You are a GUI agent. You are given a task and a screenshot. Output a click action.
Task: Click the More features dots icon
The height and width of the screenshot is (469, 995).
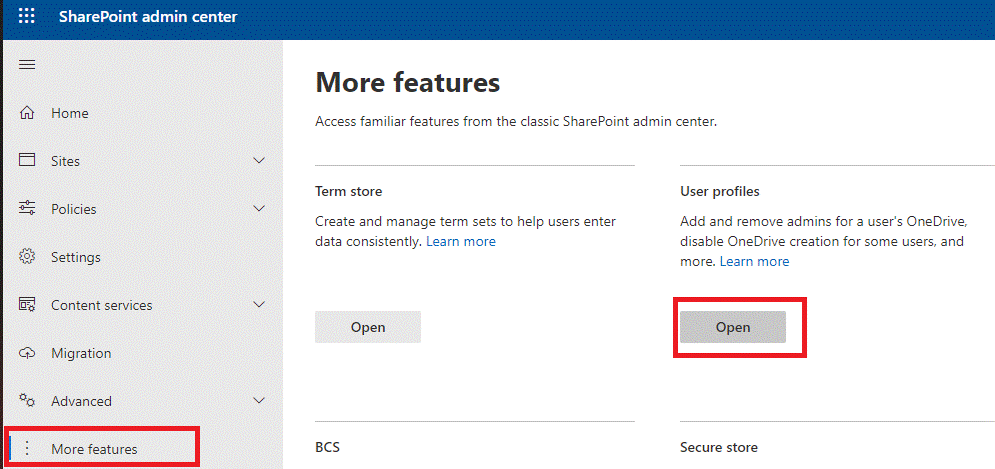(x=27, y=449)
